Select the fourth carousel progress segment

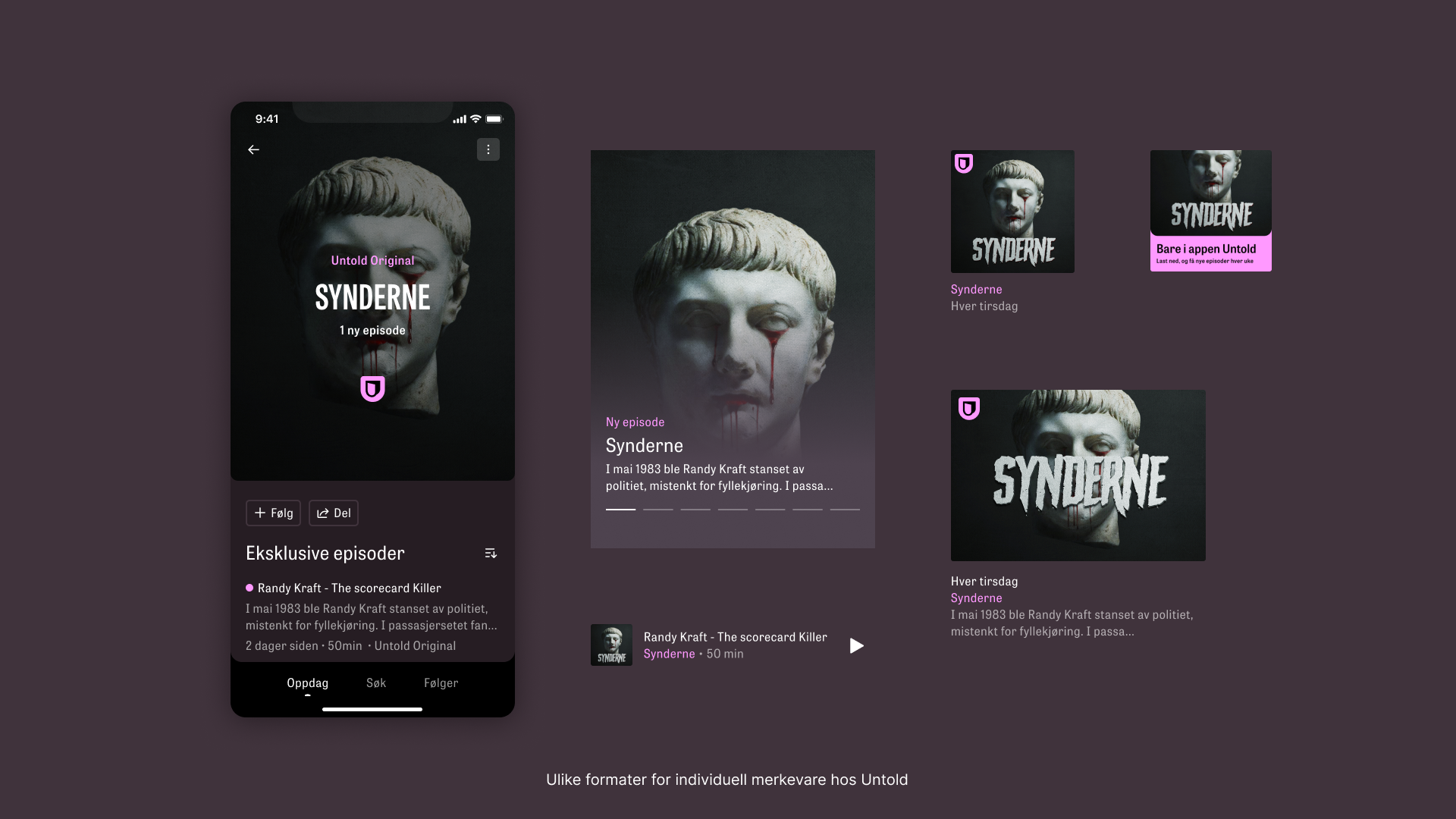tap(733, 510)
